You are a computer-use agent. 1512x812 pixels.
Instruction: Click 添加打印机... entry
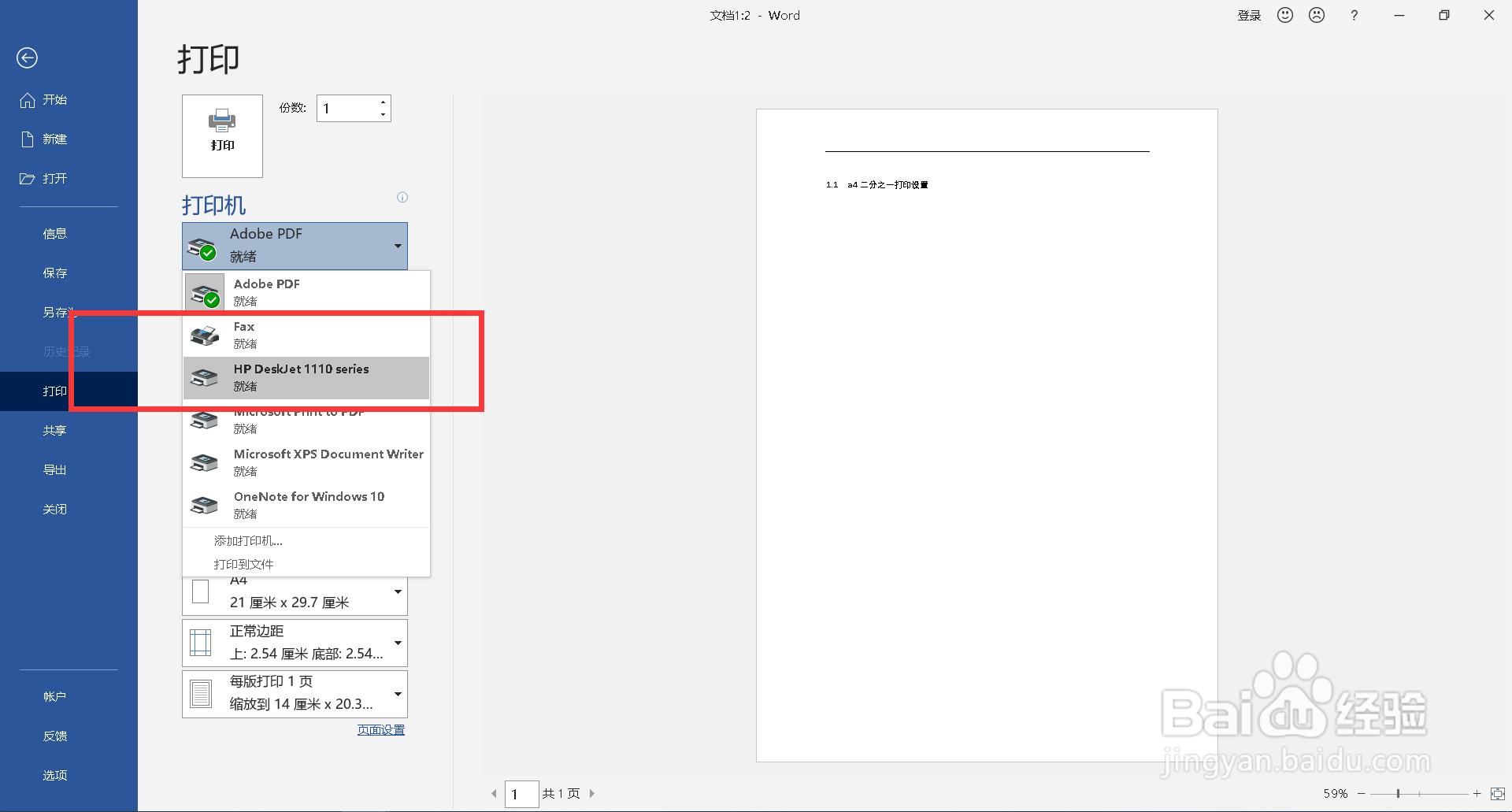248,541
